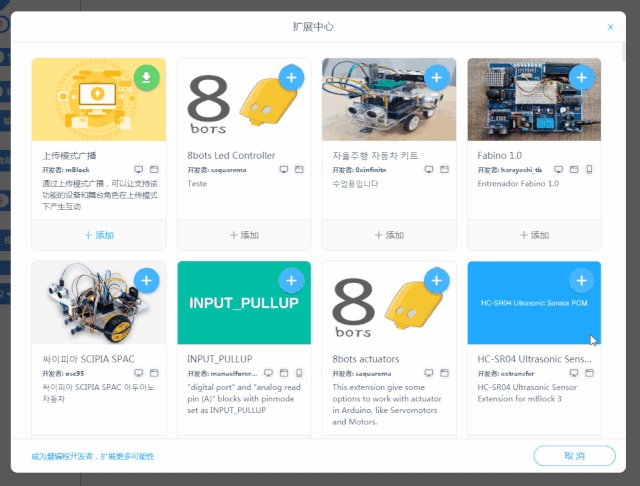Add 8bots Led Controller via 添加 button
640x486 pixels.
click(244, 235)
